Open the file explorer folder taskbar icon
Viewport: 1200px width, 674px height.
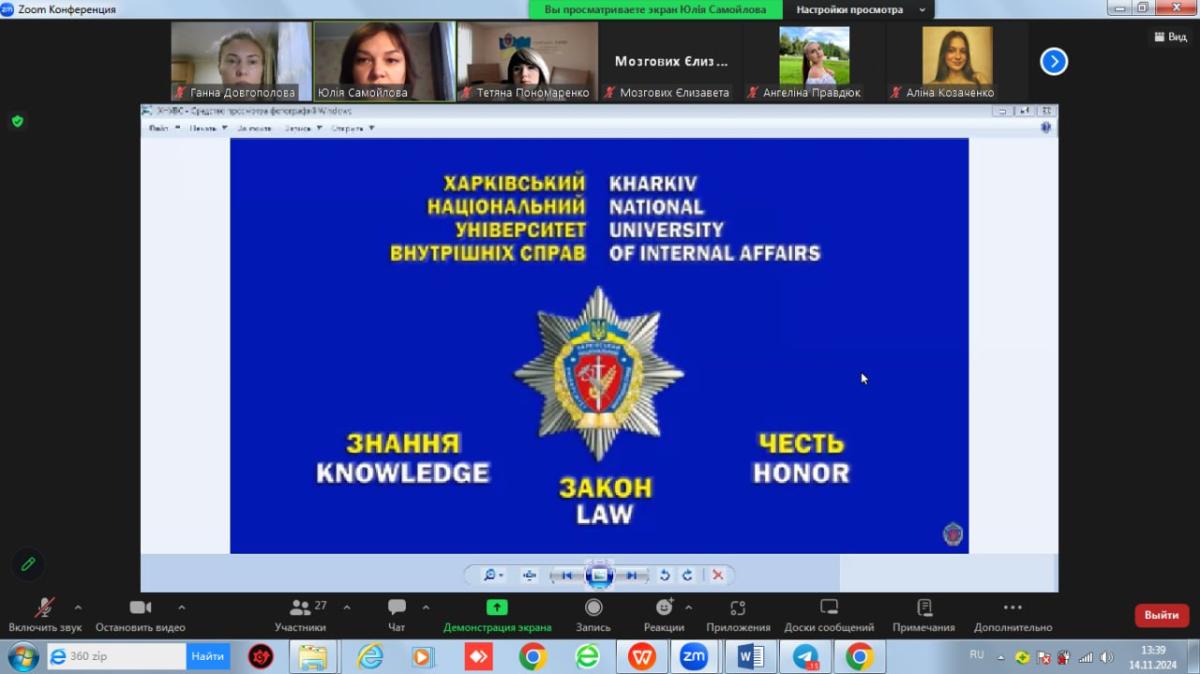[x=313, y=656]
